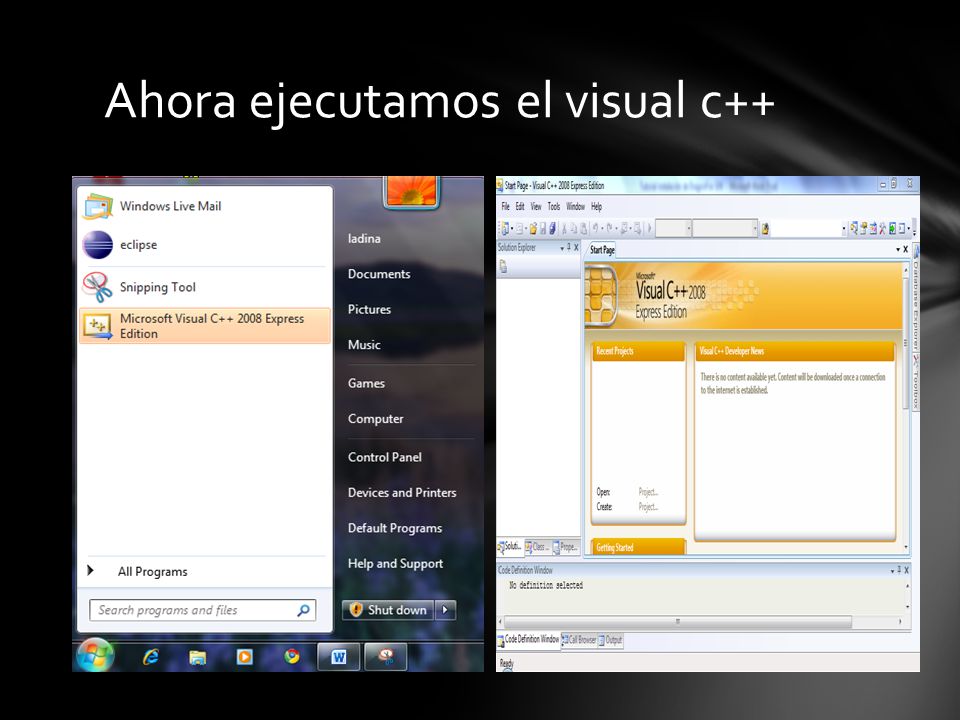Click the search magnifier icon in Start menu
960x720 pixels.
[303, 610]
